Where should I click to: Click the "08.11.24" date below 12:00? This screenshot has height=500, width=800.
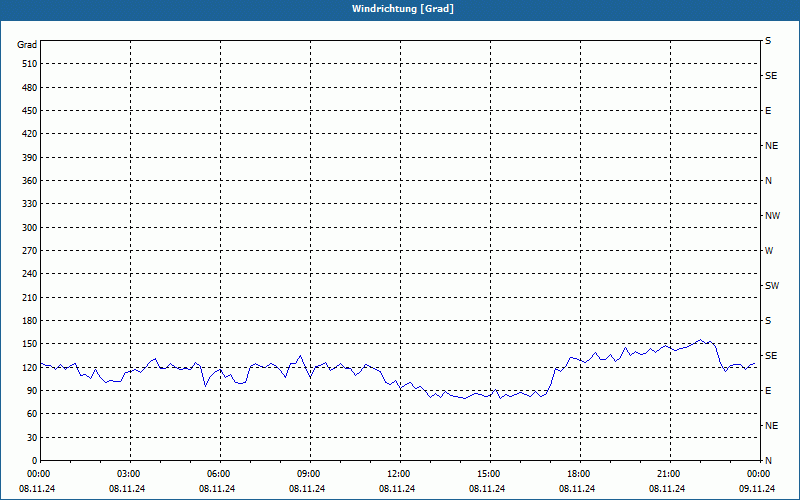397,489
